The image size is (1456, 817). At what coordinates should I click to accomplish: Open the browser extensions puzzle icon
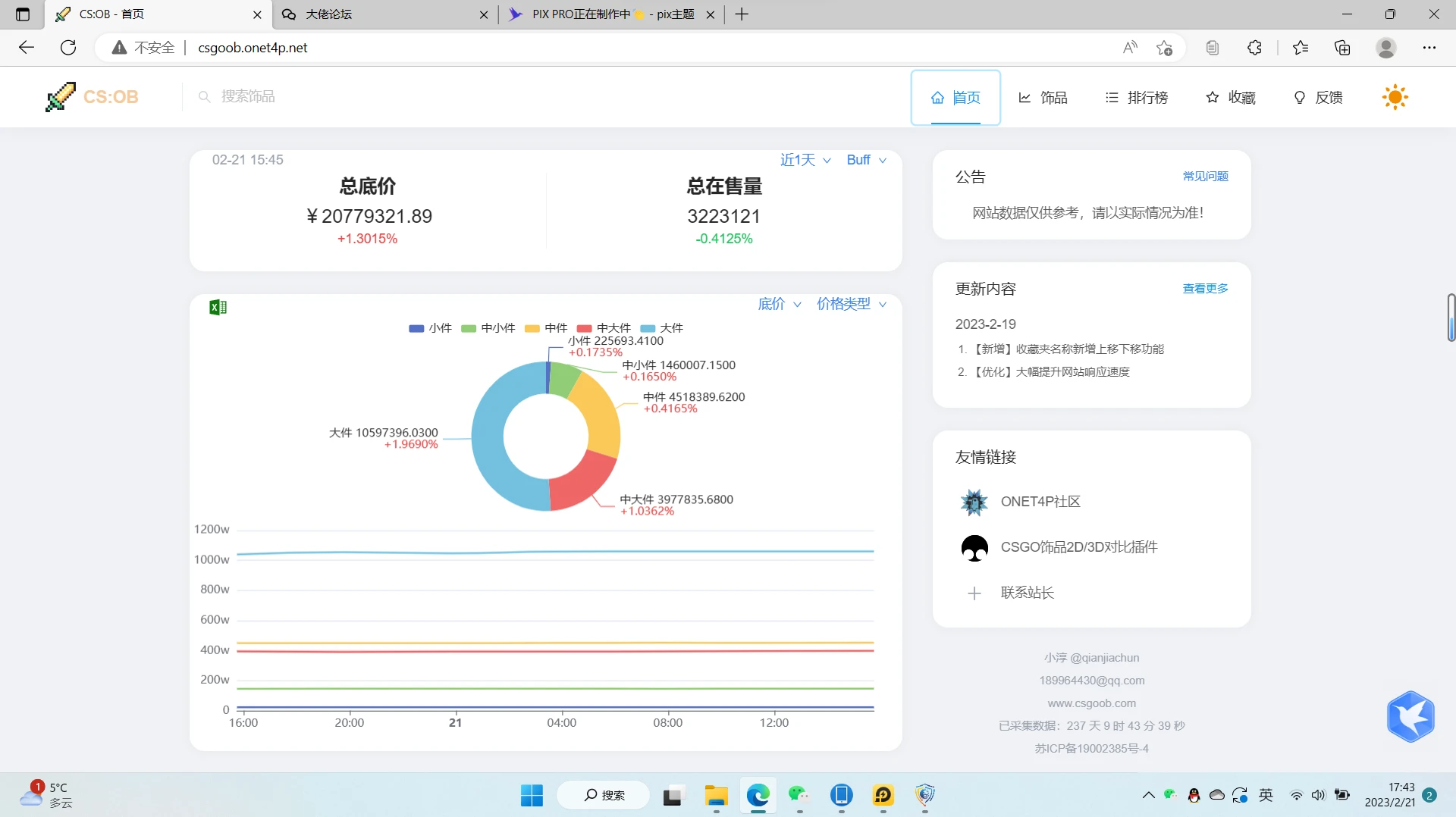pos(1254,48)
